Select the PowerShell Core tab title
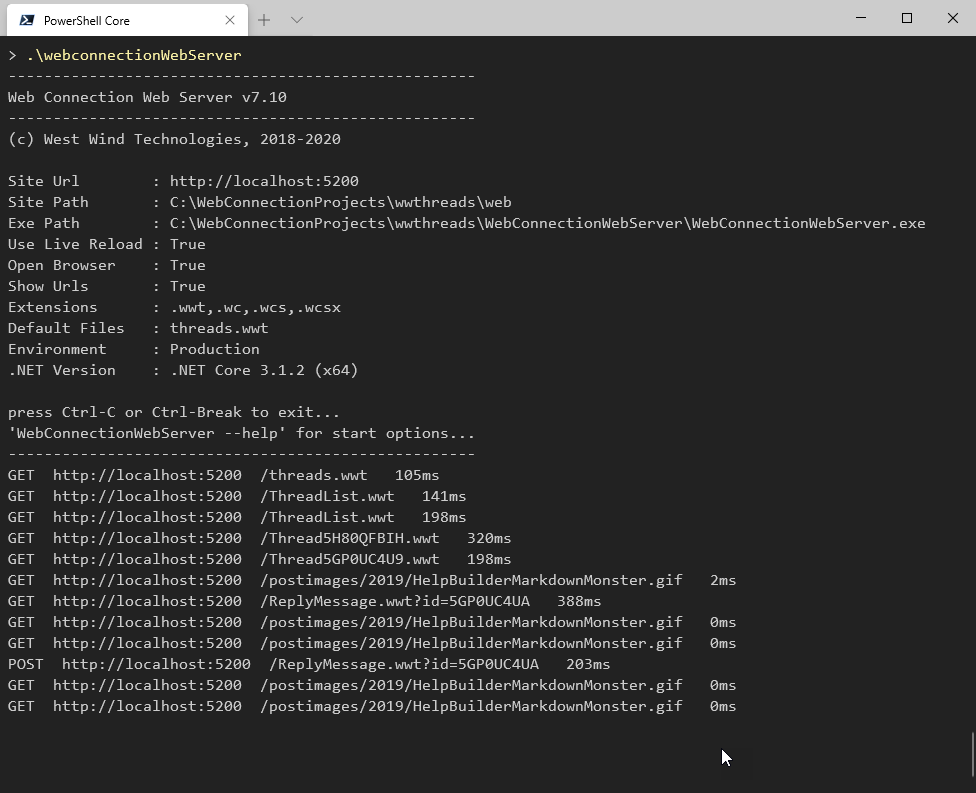The image size is (976, 793). click(x=87, y=21)
